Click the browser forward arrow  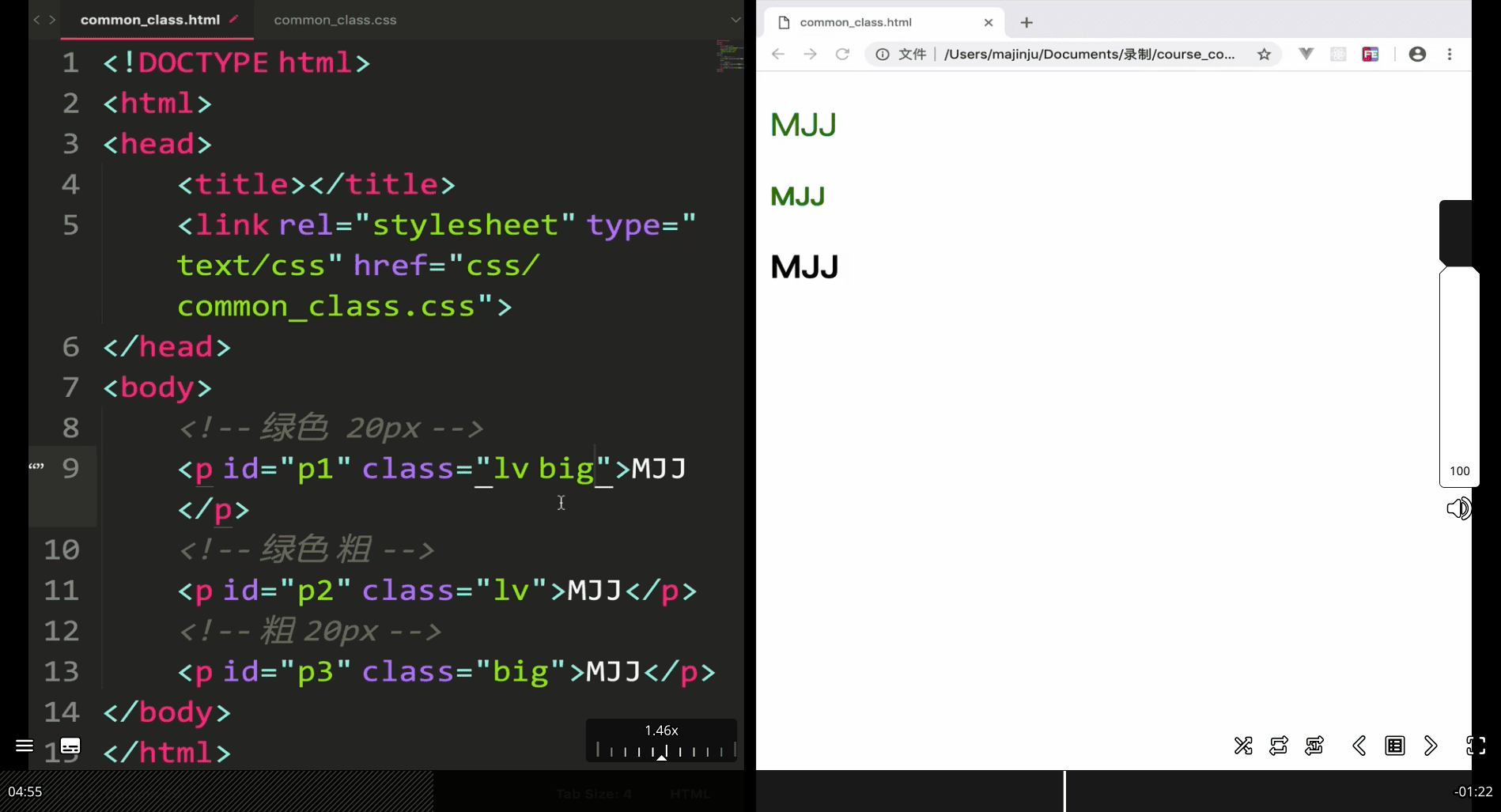coord(810,54)
